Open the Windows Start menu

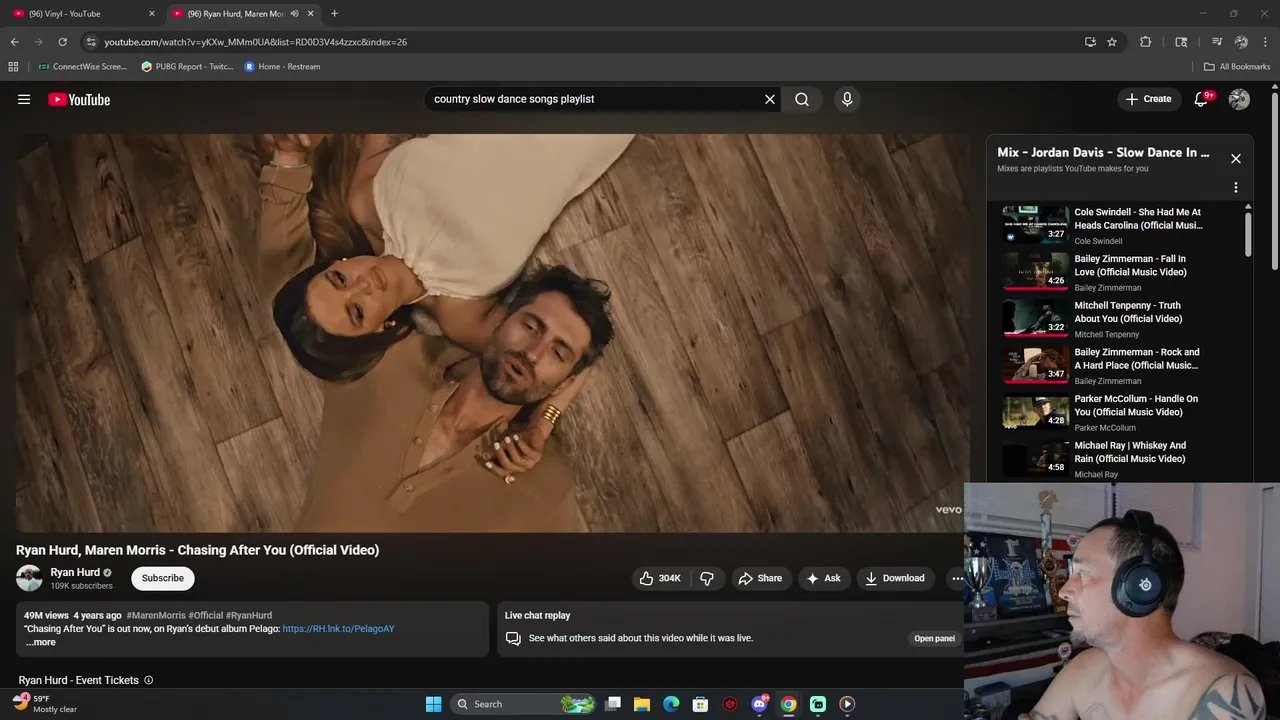click(433, 704)
